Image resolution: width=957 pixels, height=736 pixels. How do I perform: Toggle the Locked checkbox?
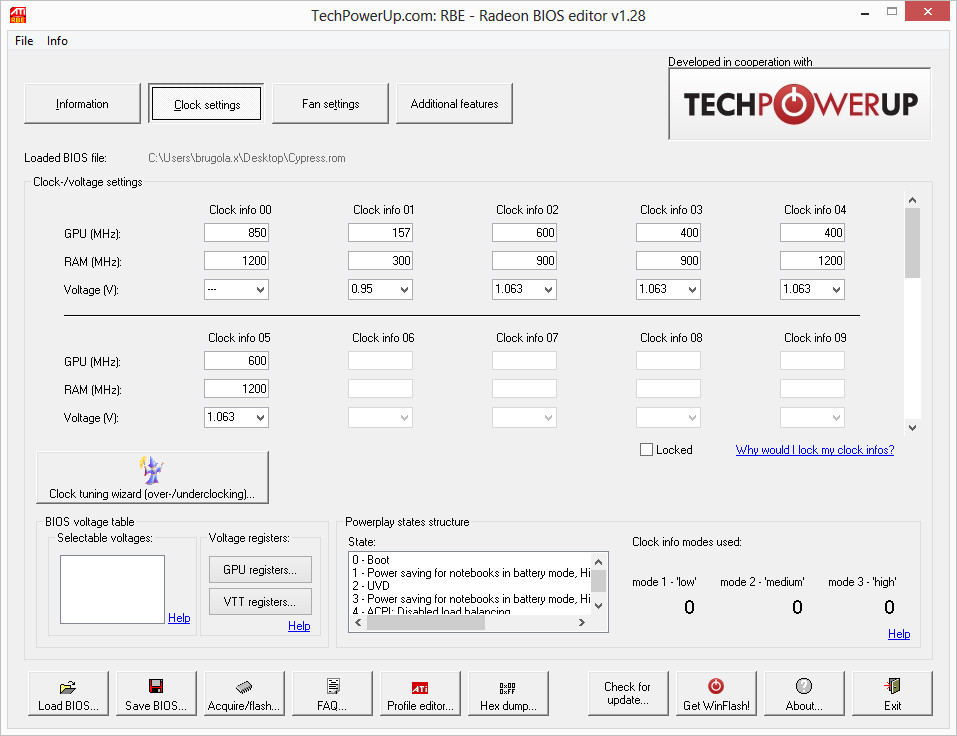[646, 450]
